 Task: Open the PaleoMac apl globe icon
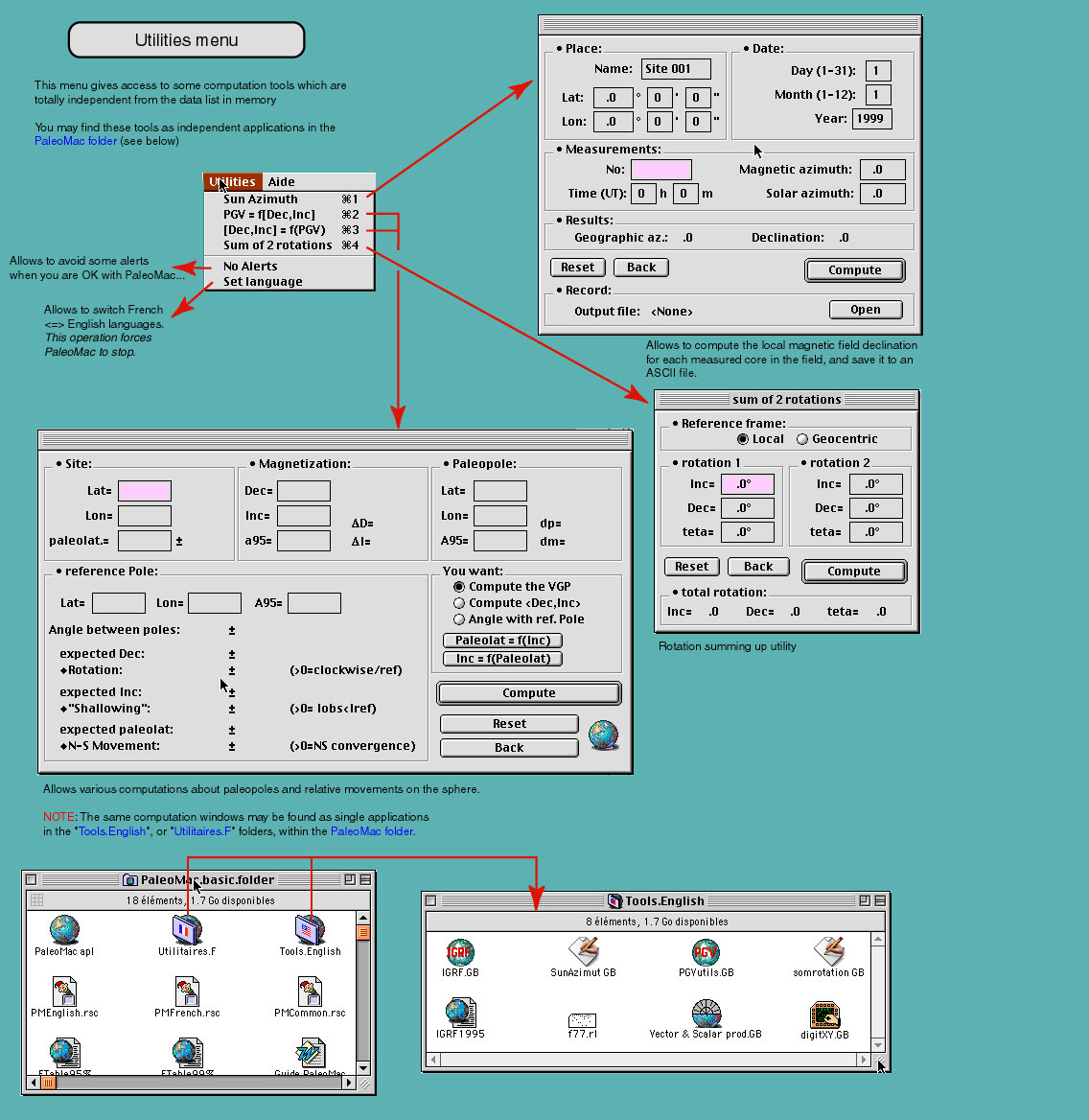tap(64, 929)
